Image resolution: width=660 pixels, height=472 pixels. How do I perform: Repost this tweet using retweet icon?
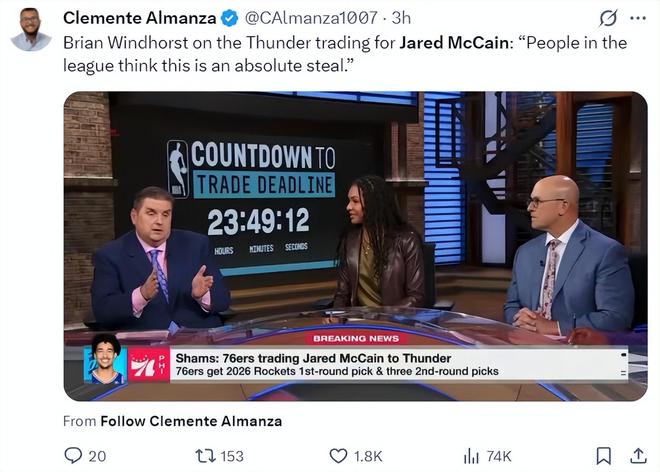click(x=205, y=456)
